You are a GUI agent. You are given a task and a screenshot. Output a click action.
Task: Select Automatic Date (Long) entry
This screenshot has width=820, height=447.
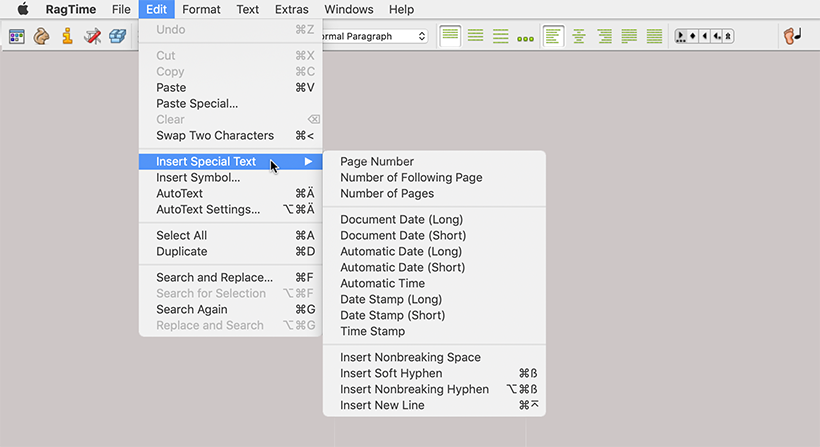point(401,252)
